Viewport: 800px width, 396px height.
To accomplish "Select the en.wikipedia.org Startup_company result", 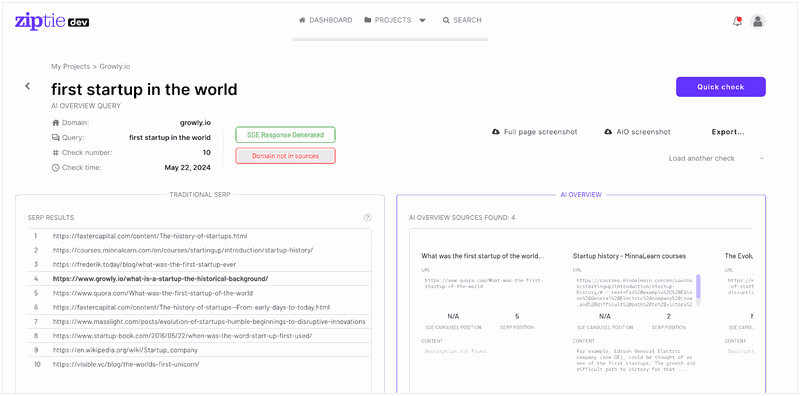I will coord(199,350).
